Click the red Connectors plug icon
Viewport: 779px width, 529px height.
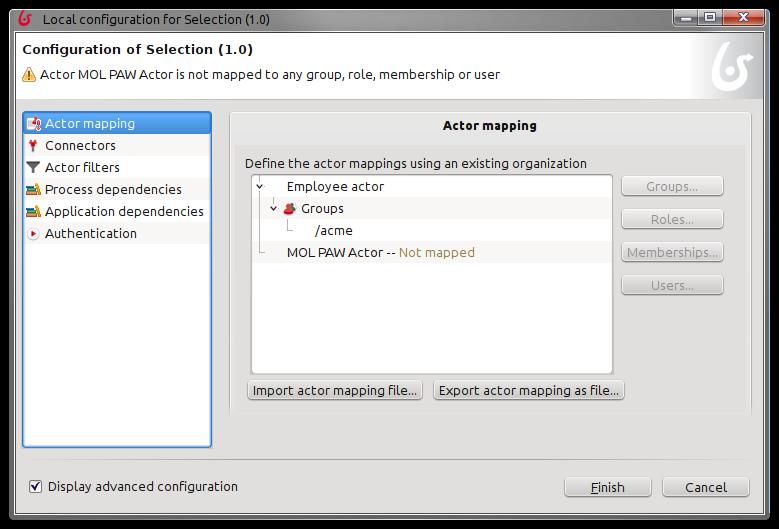click(x=33, y=146)
